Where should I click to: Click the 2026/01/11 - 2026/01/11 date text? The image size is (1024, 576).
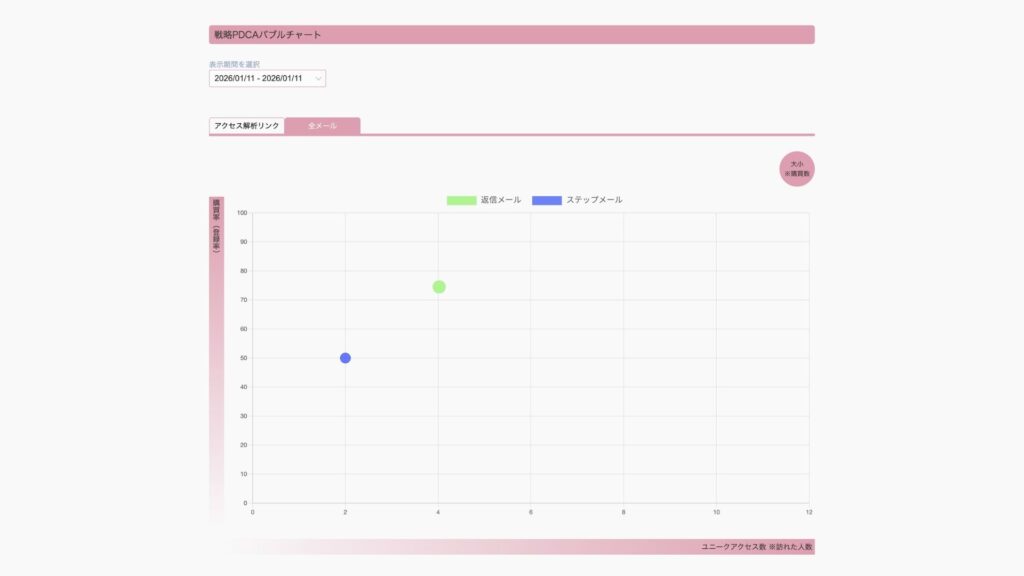click(x=258, y=78)
